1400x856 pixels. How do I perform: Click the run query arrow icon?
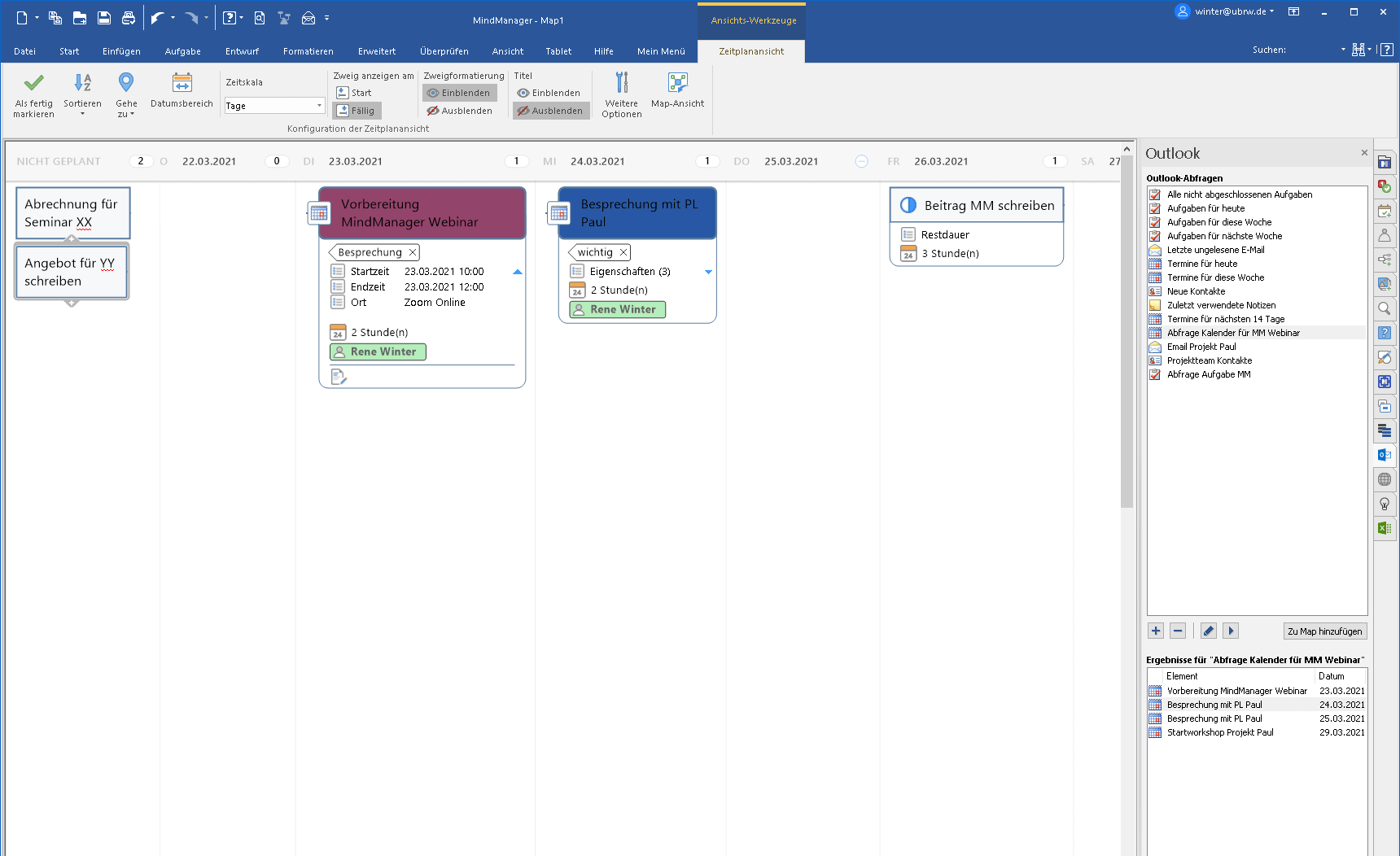point(1231,631)
